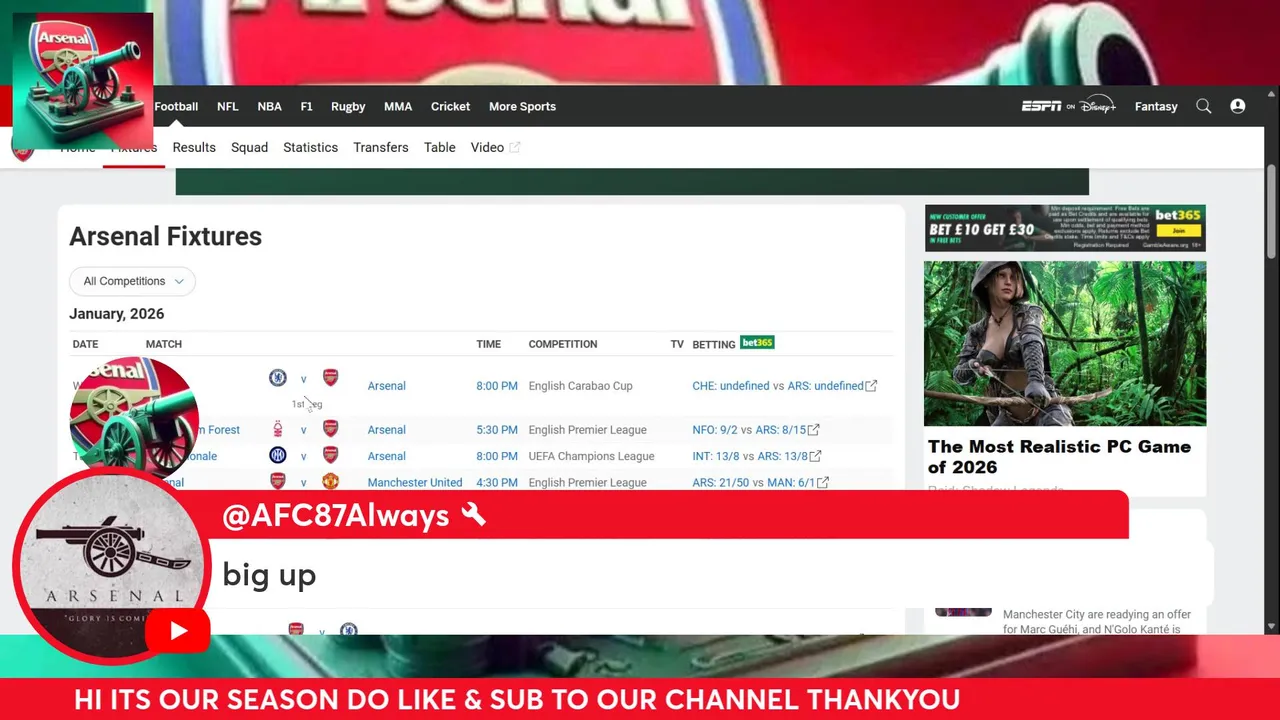1280x720 pixels.
Task: Click ARS: 21/50 betting odds
Action: tap(720, 483)
